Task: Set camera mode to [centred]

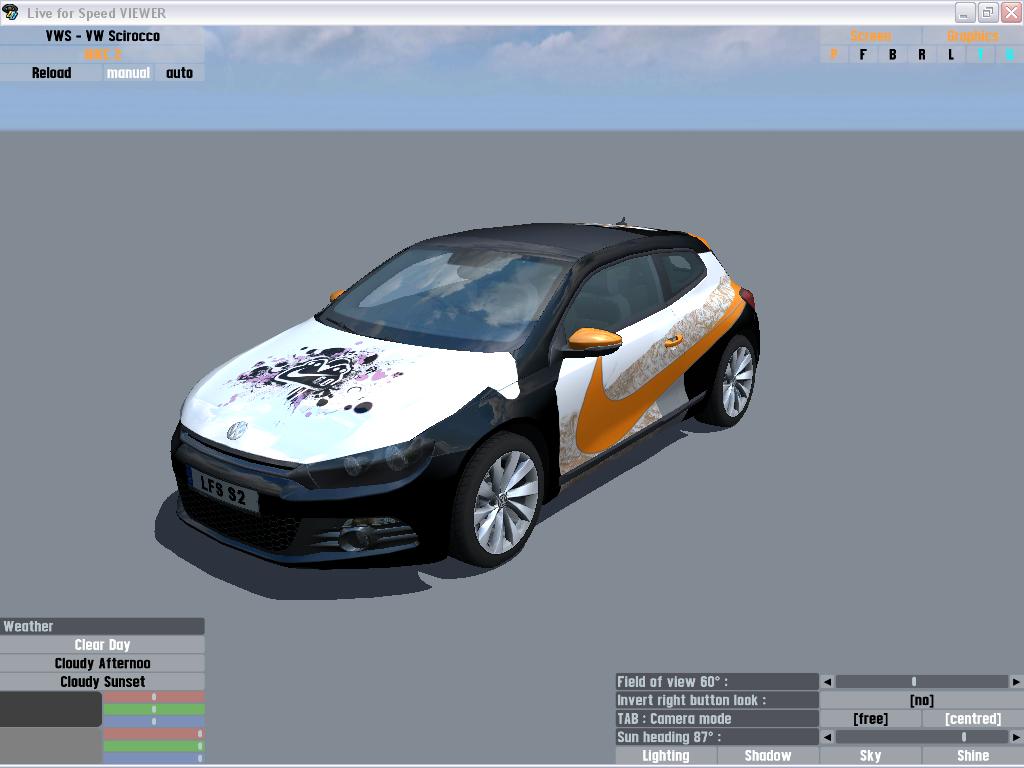Action: pos(972,718)
